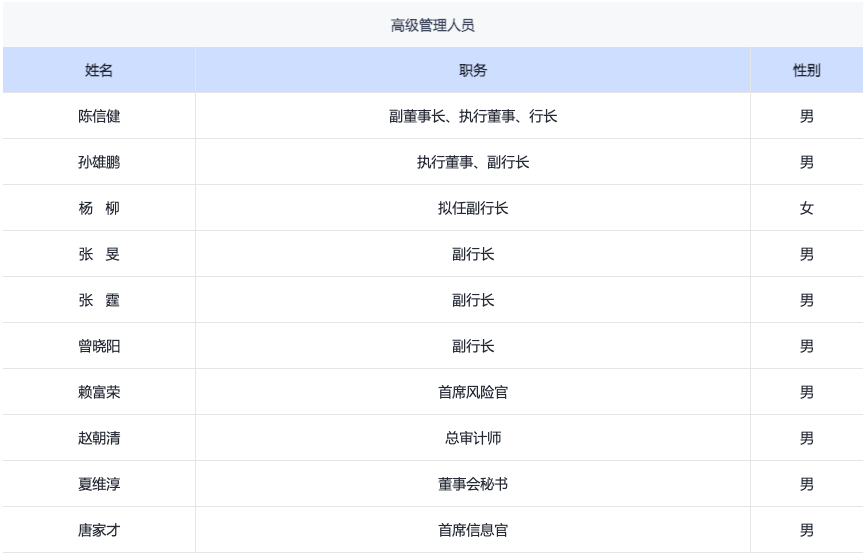
Task: Select the name 孙雄鹏
Action: tap(99, 162)
